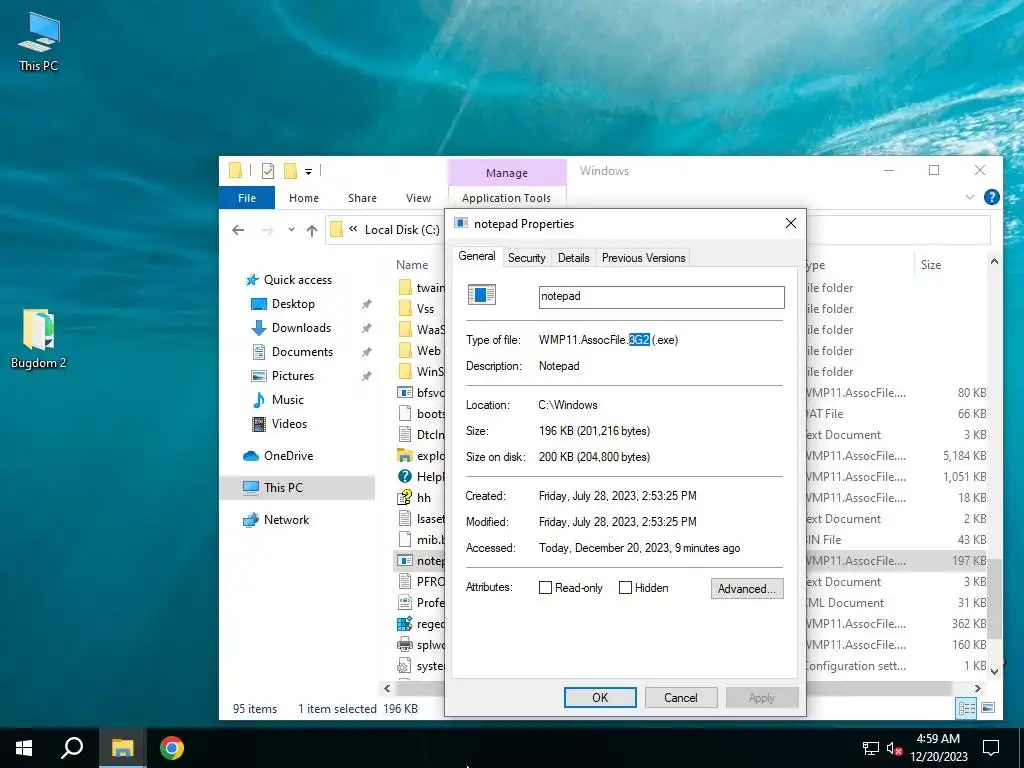
Task: Click Properties quick access toolbar icon
Action: point(268,171)
